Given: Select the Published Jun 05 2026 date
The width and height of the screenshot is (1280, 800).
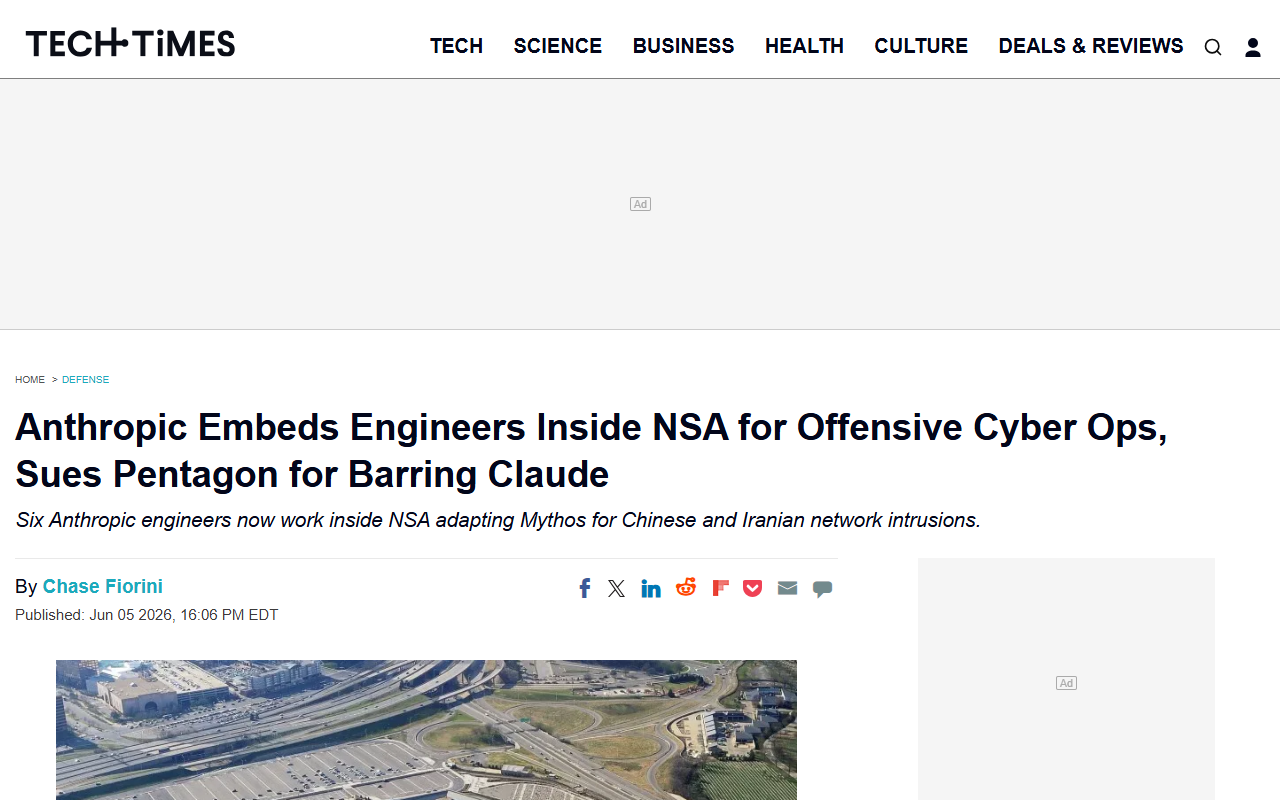Looking at the screenshot, I should [147, 615].
